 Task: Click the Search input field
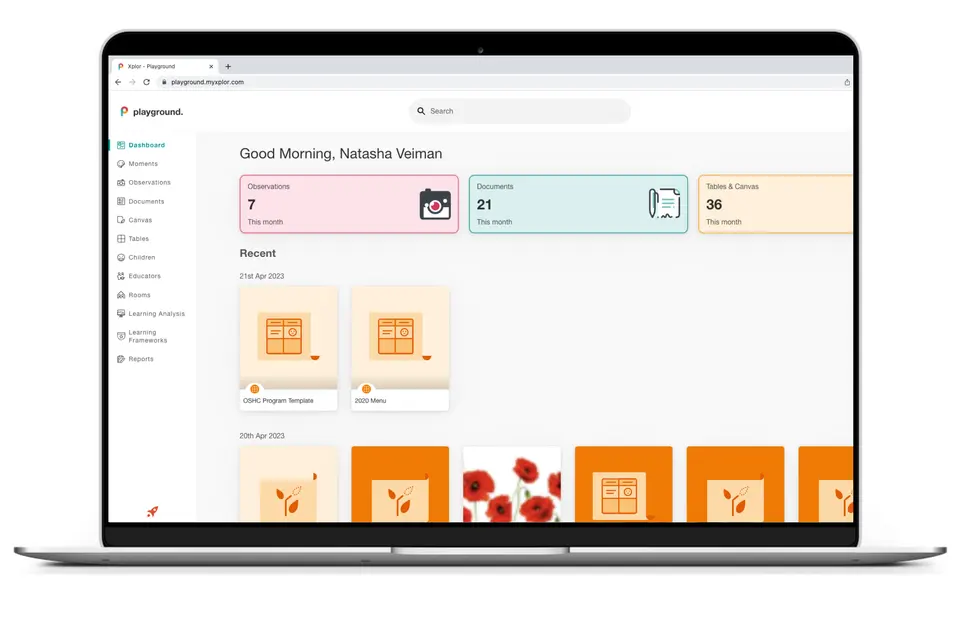point(520,111)
